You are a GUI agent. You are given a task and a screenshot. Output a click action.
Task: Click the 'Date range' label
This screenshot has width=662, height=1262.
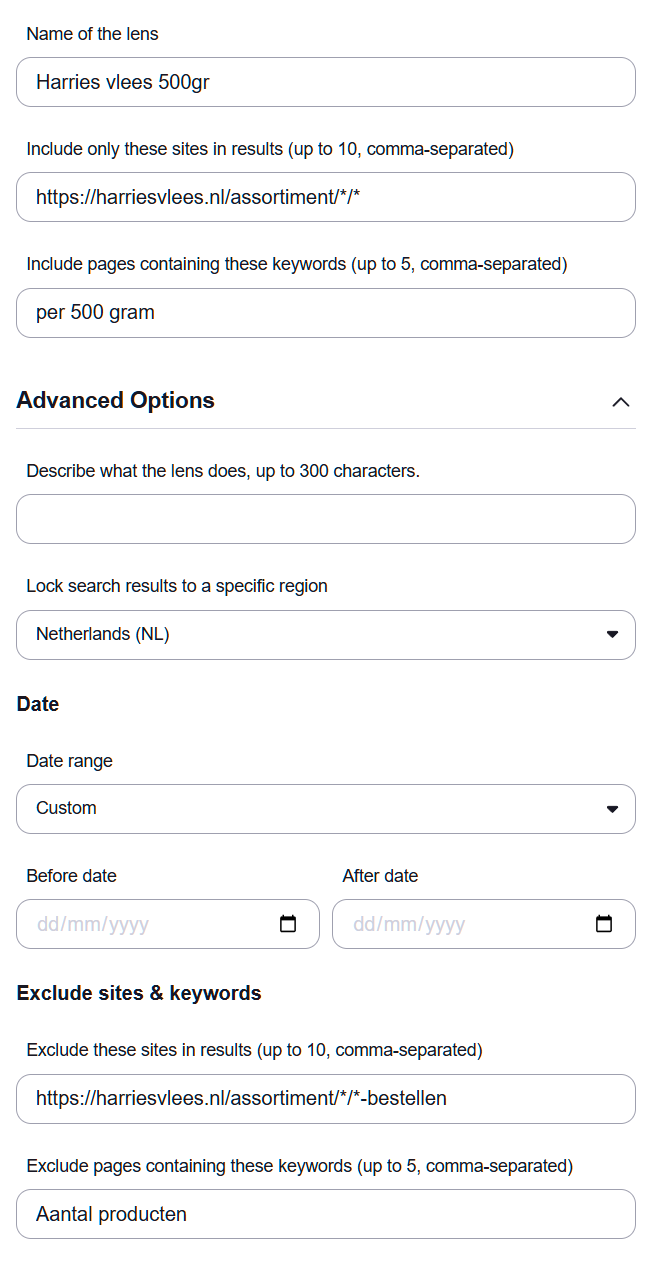pyautogui.click(x=69, y=761)
